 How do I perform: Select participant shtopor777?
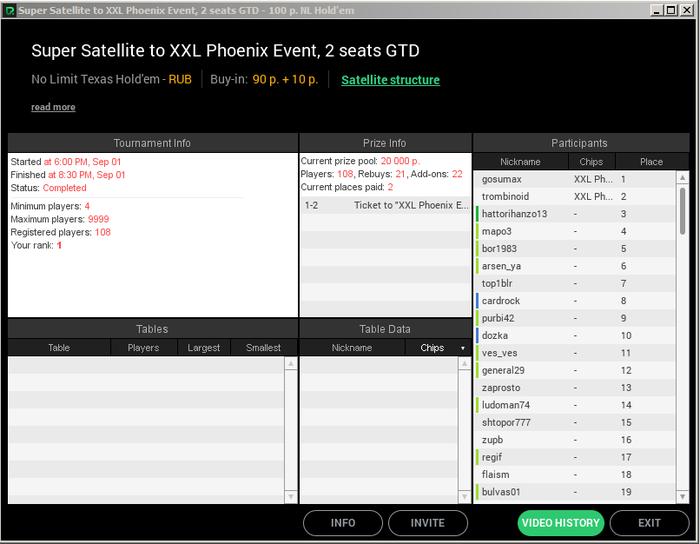pos(575,423)
